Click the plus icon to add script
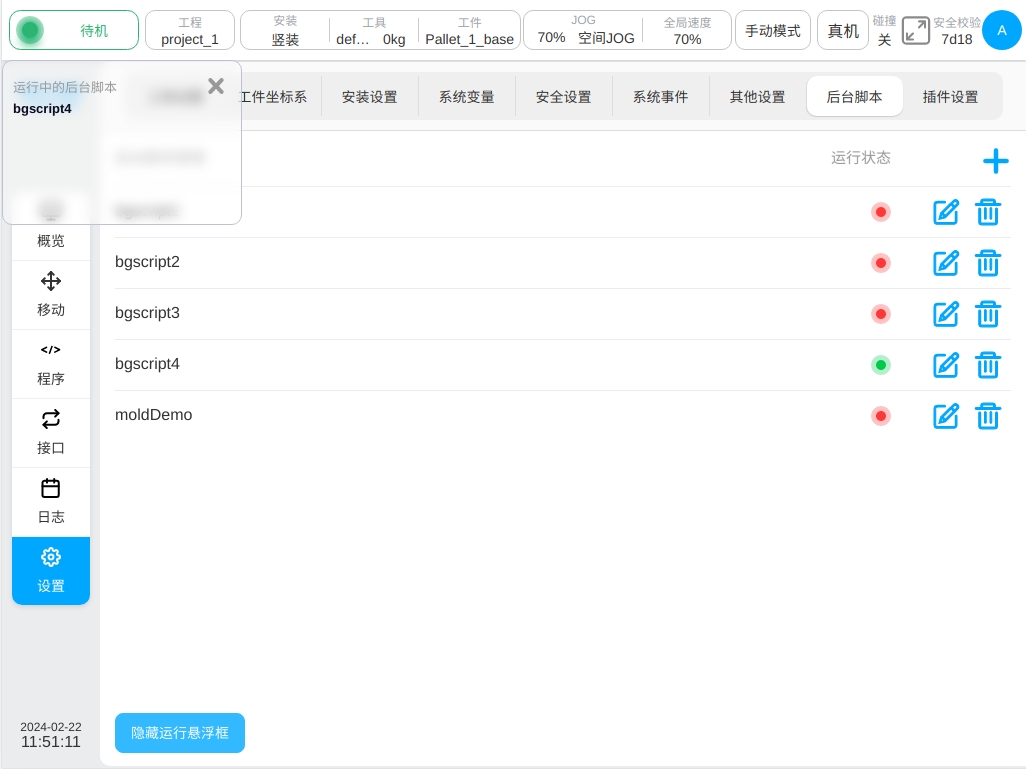Screen dimensions: 1026x769 995,161
